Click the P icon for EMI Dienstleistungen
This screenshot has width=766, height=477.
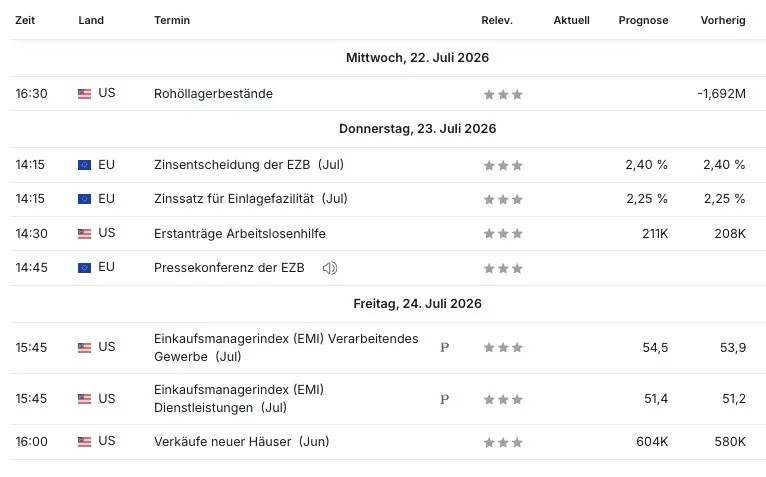[x=445, y=399]
